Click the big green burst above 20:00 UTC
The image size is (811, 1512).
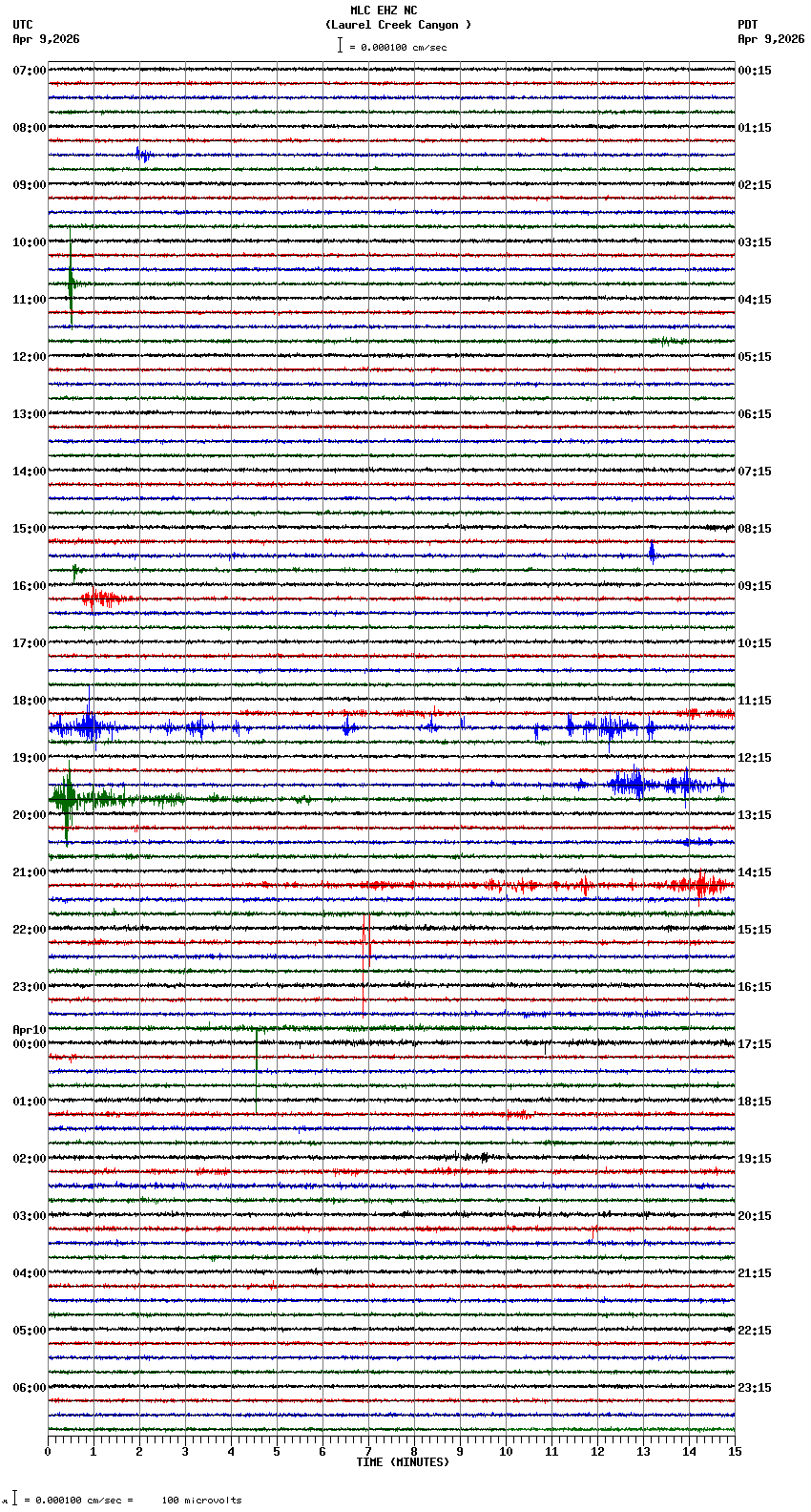pos(65,799)
